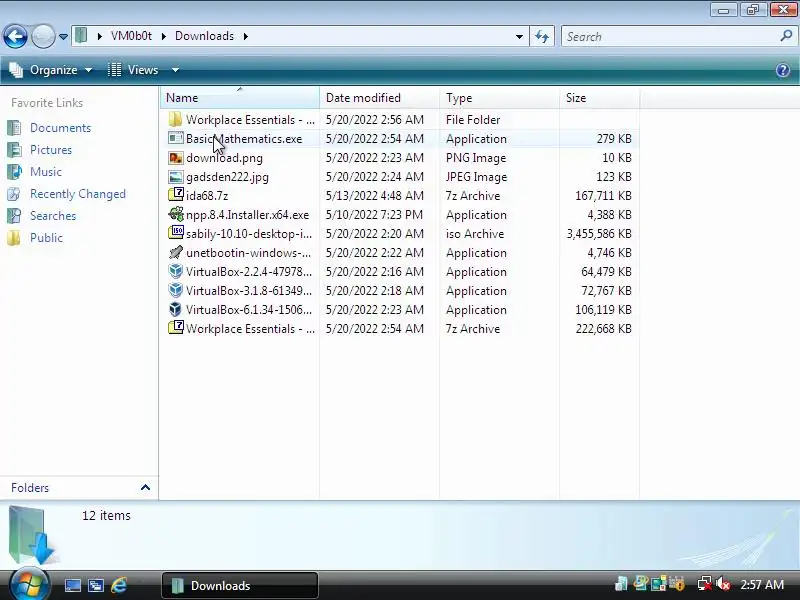
Task: Click the 2:57 AM taskbar clock
Action: coord(762,585)
